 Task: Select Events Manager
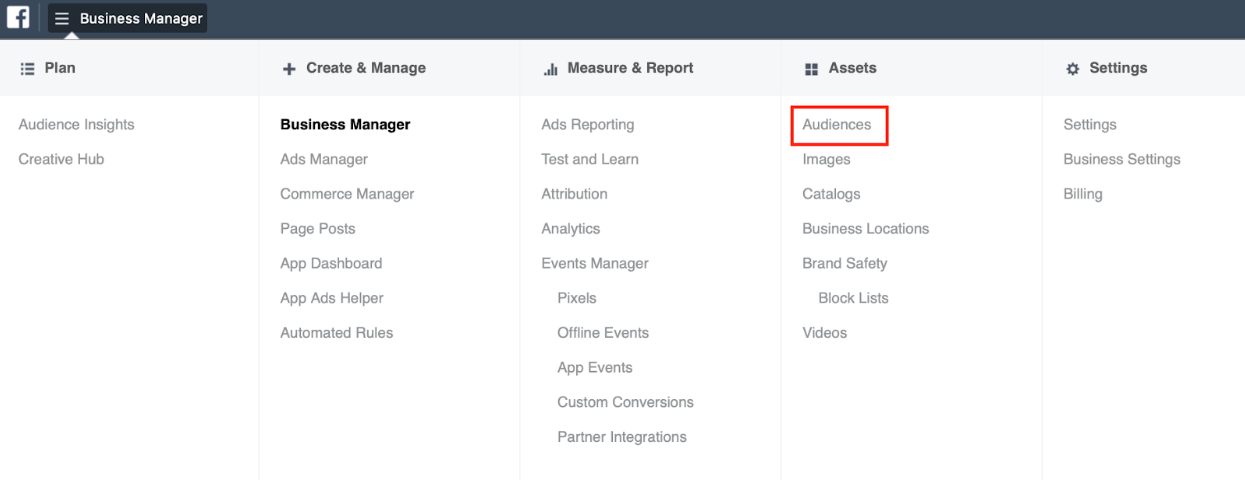[x=595, y=264]
